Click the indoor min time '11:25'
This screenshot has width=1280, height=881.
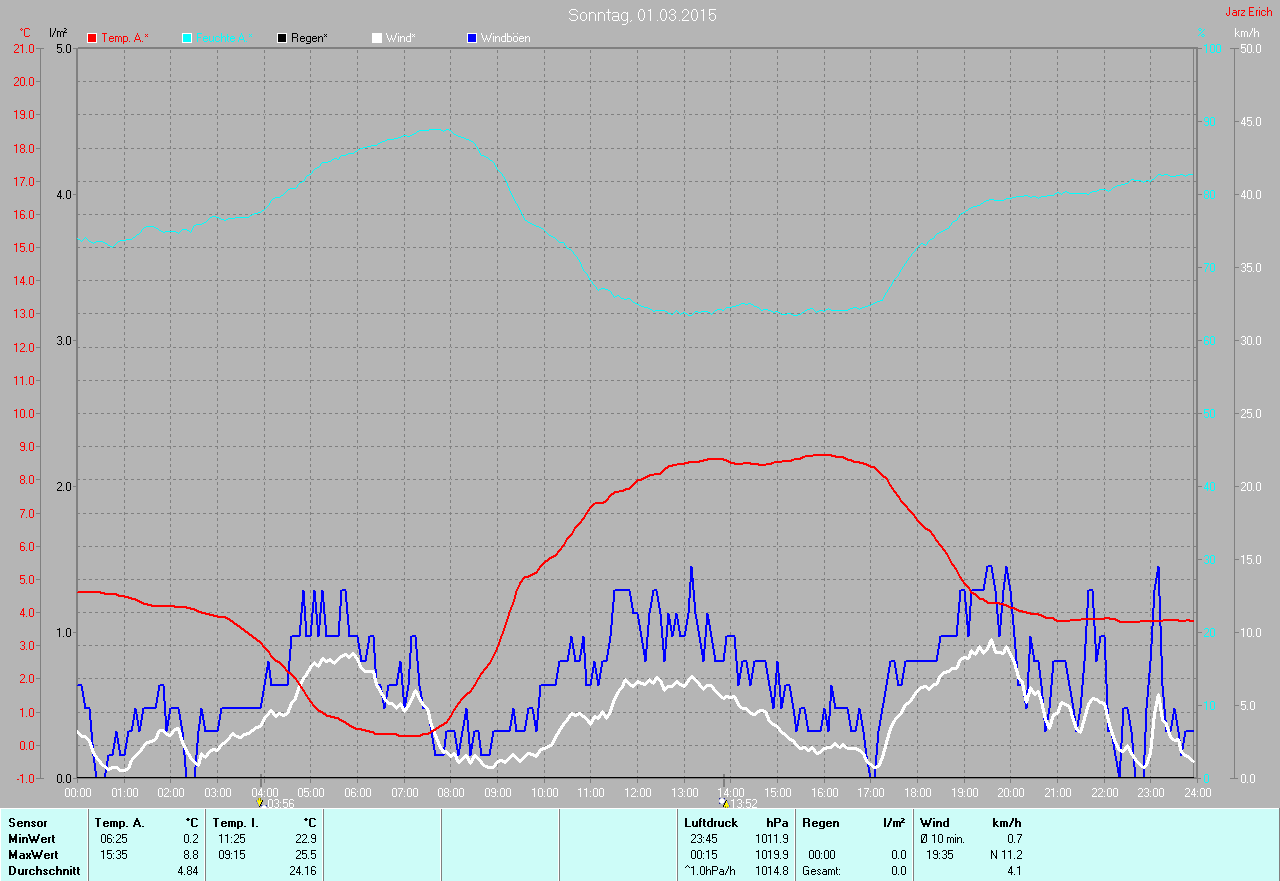click(x=232, y=839)
